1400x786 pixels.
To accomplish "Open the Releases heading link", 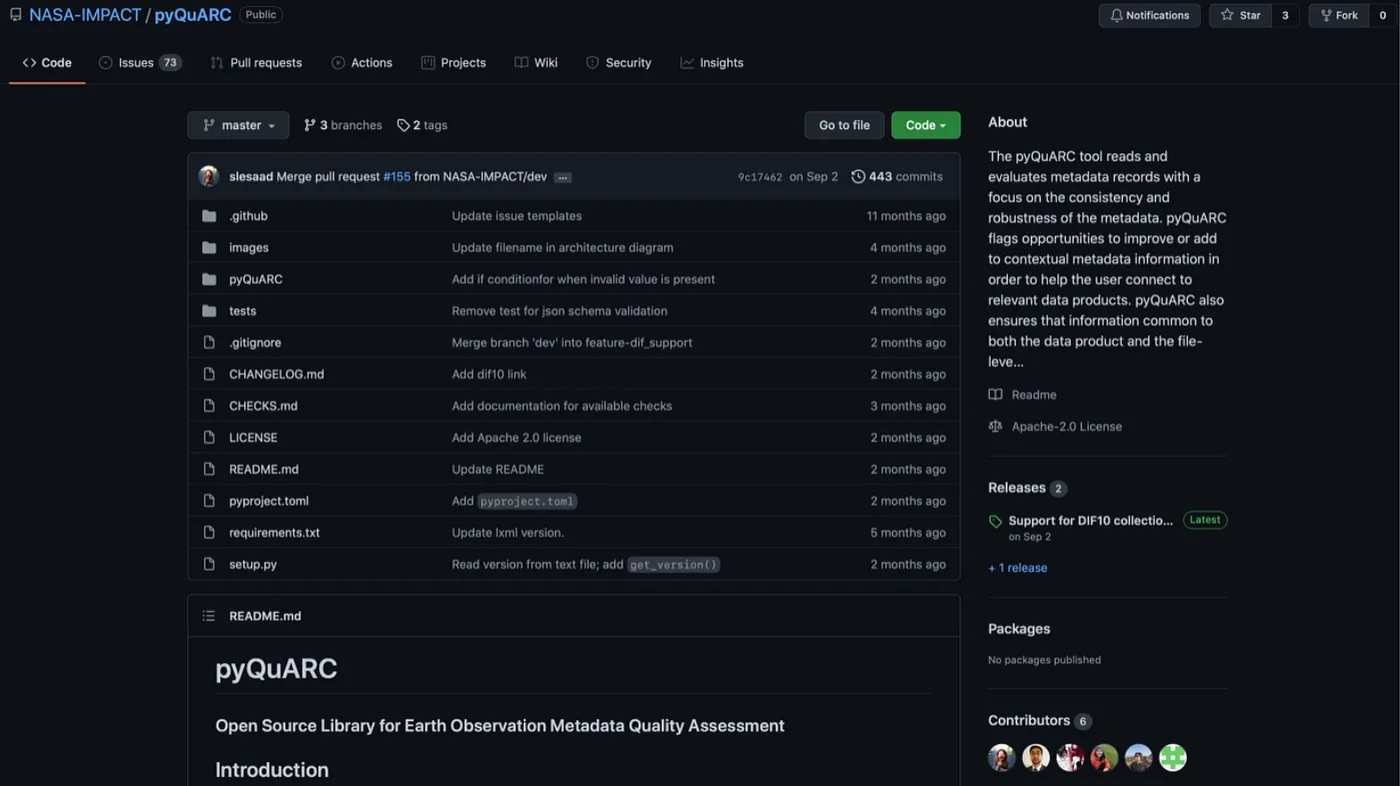I will [x=1017, y=488].
